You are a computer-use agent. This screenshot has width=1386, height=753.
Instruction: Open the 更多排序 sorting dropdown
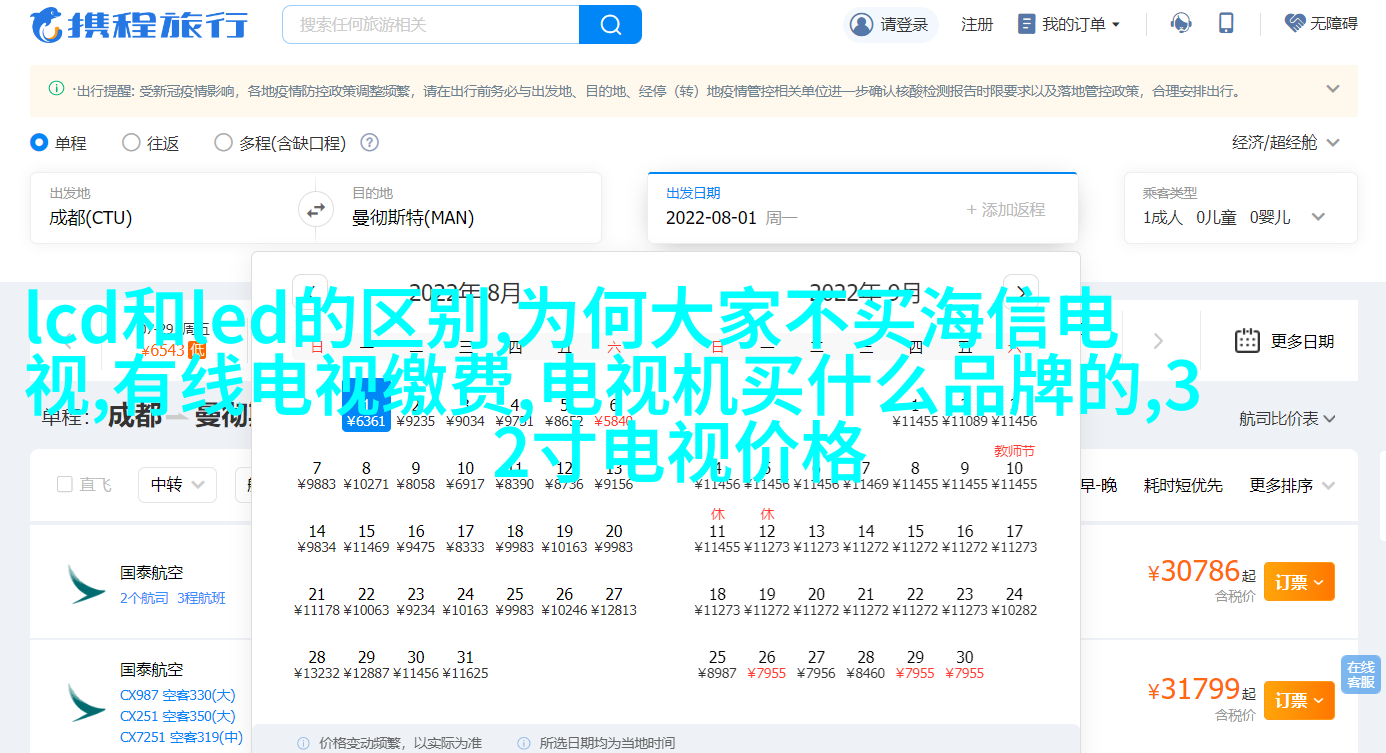pos(1293,485)
